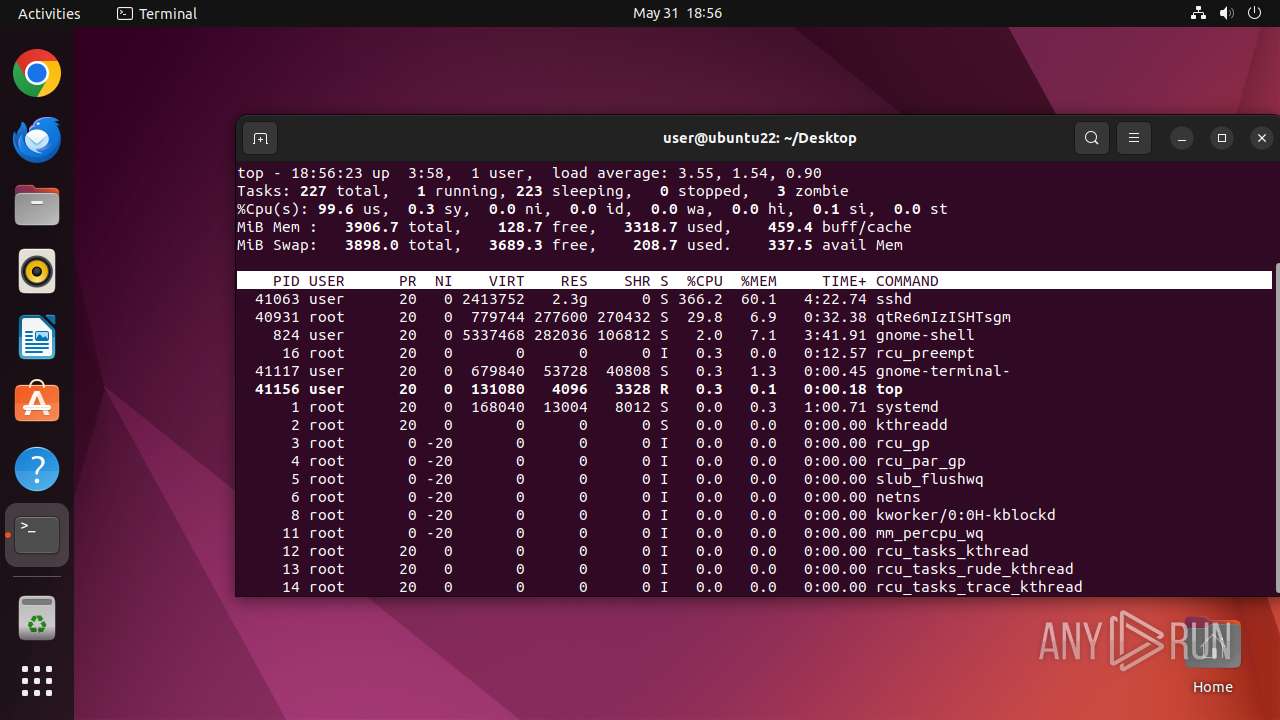Viewport: 1280px width, 720px height.
Task: Click the bold top process row
Action: 754,389
